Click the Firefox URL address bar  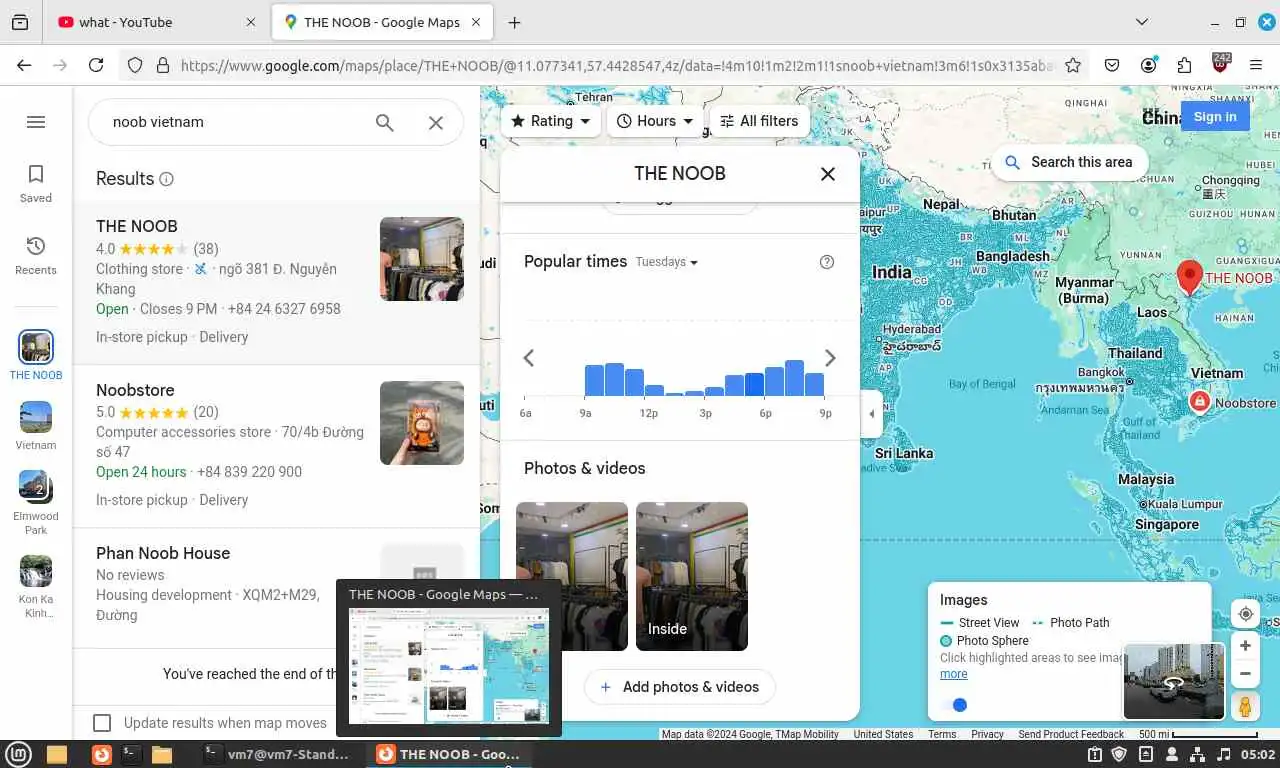click(x=616, y=65)
